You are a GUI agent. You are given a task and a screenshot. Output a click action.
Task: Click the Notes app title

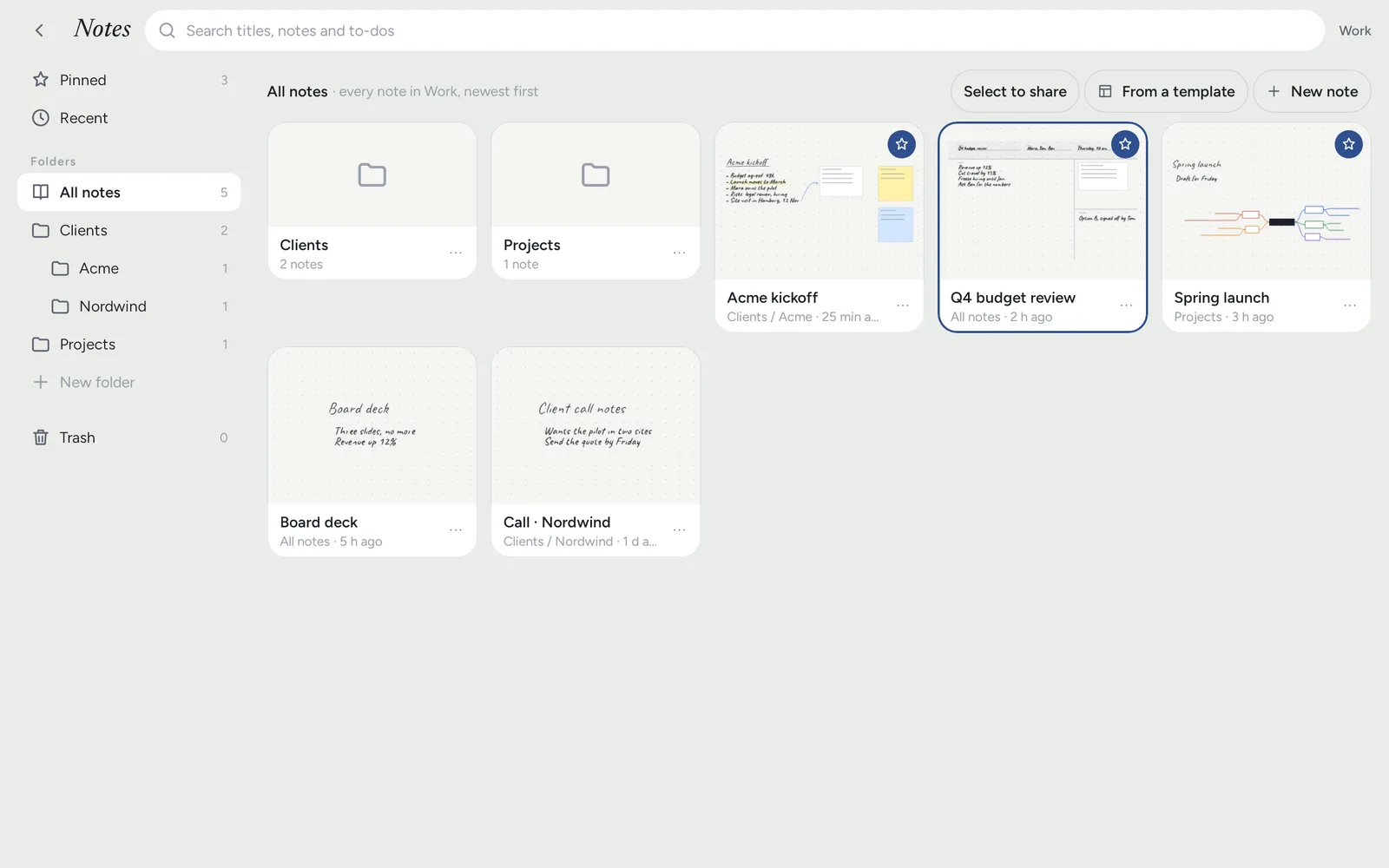pyautogui.click(x=102, y=29)
